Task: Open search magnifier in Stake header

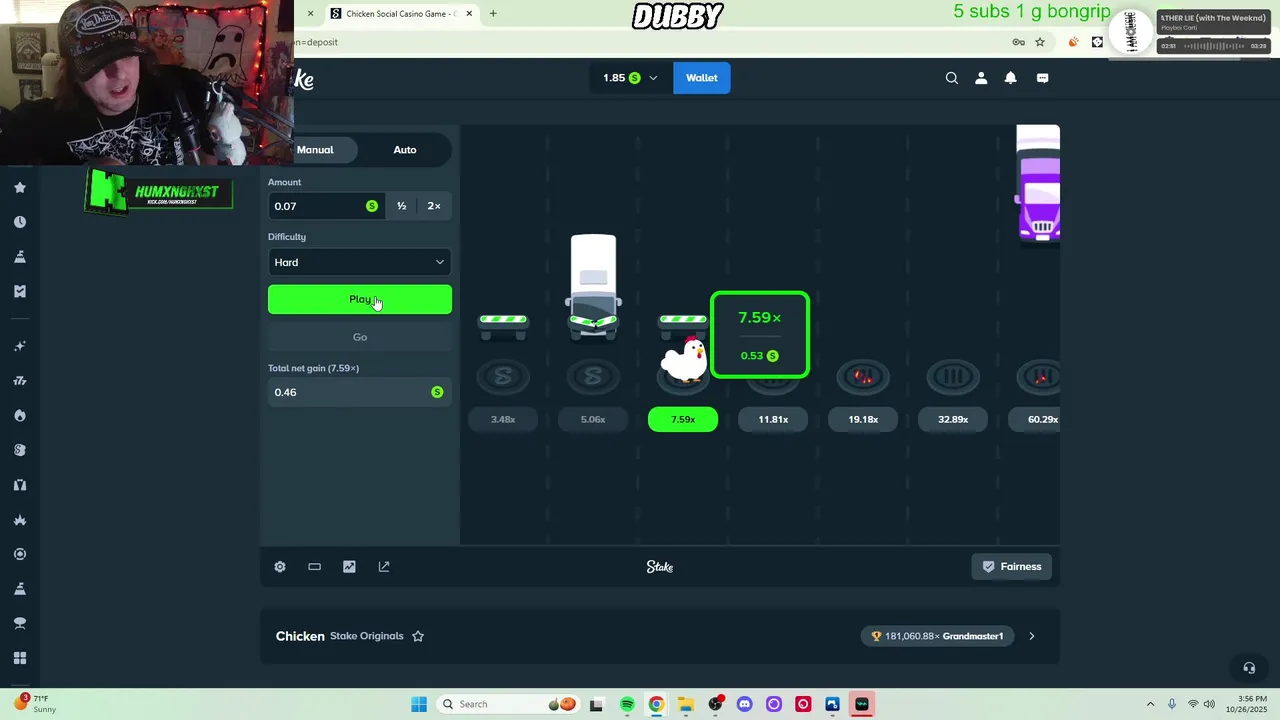Action: (952, 78)
